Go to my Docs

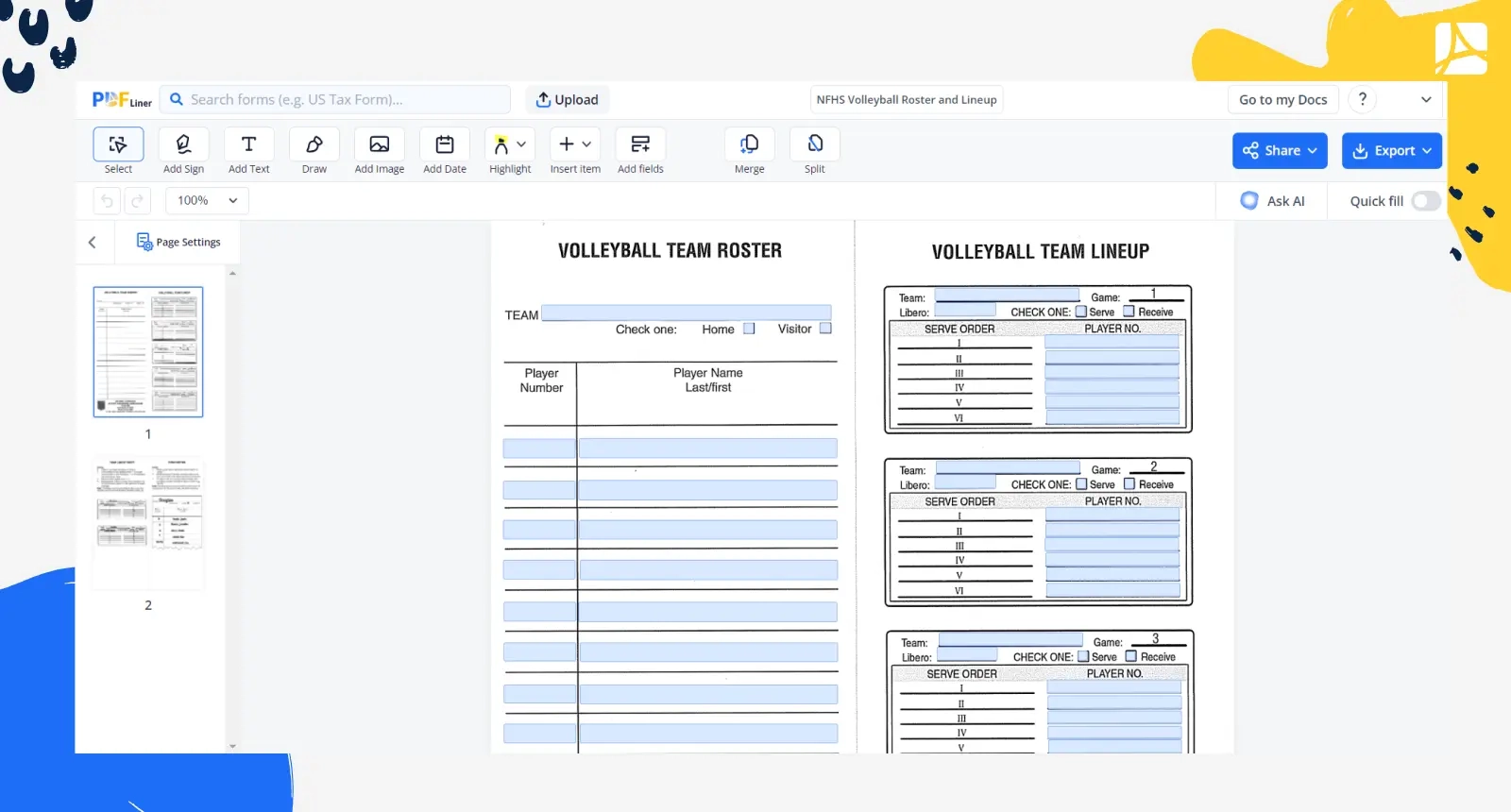pos(1282,100)
